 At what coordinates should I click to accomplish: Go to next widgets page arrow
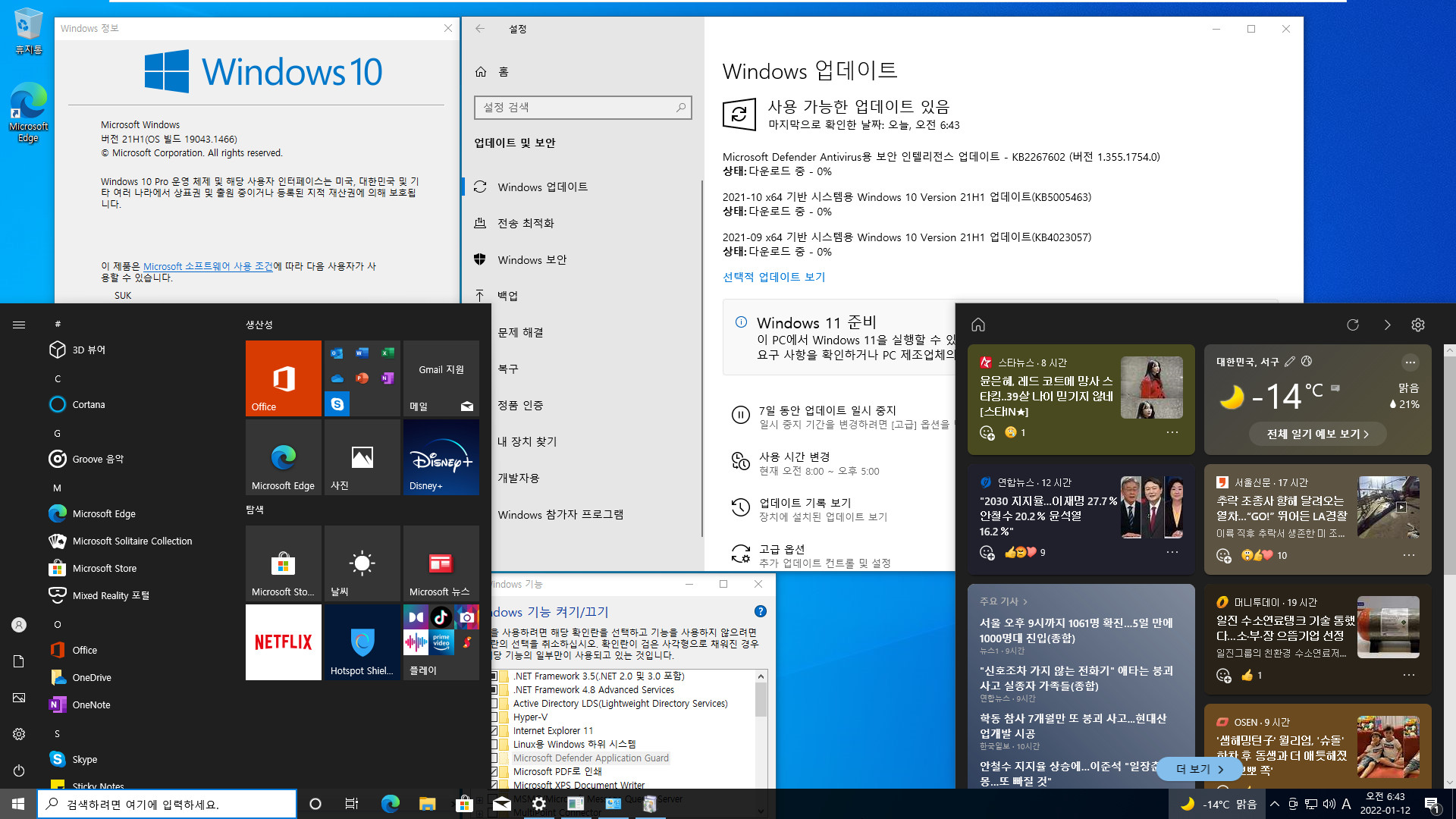[x=1387, y=325]
